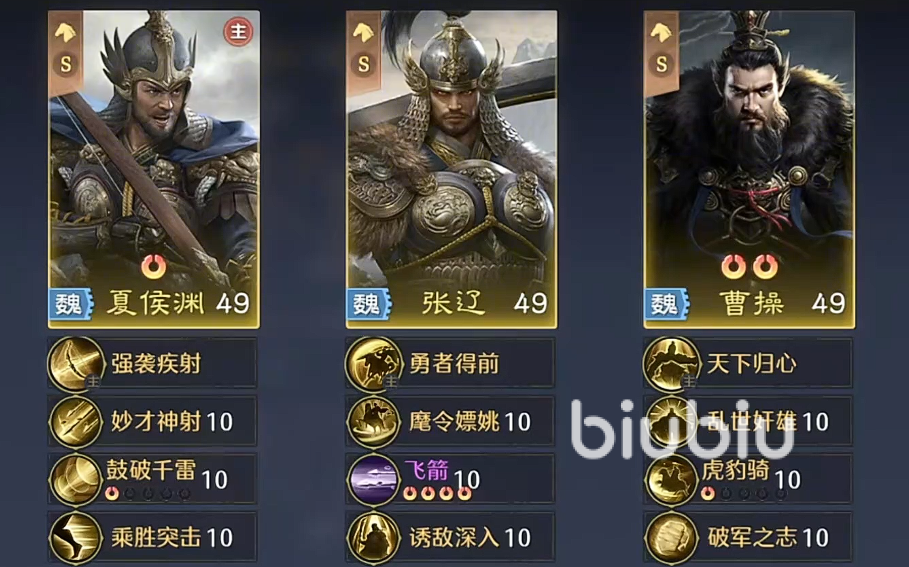Tap the 乘胜突击 lightning skill icon
This screenshot has height=567, width=909.
point(75,537)
